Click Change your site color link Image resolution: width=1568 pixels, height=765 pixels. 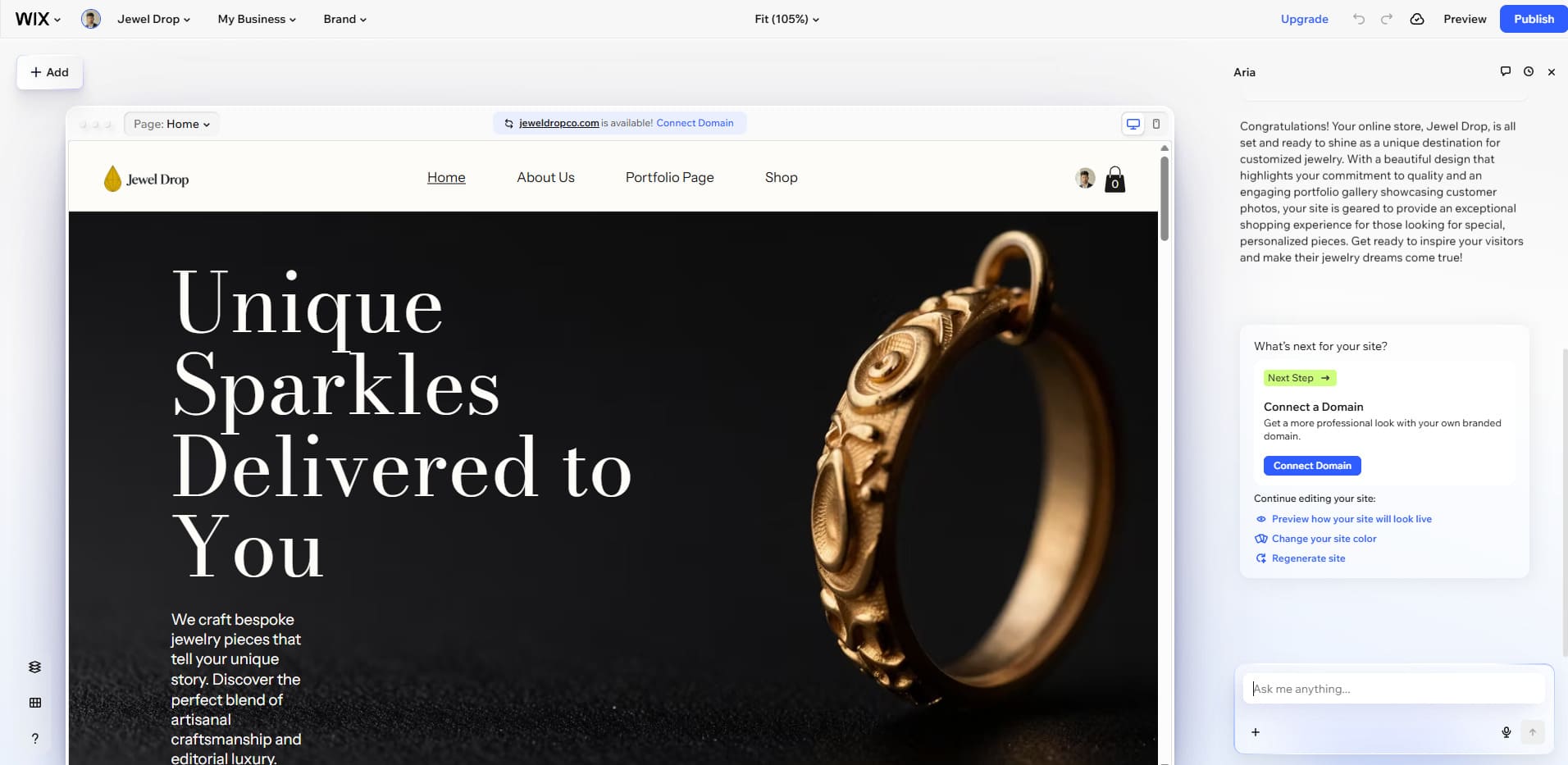[1324, 539]
